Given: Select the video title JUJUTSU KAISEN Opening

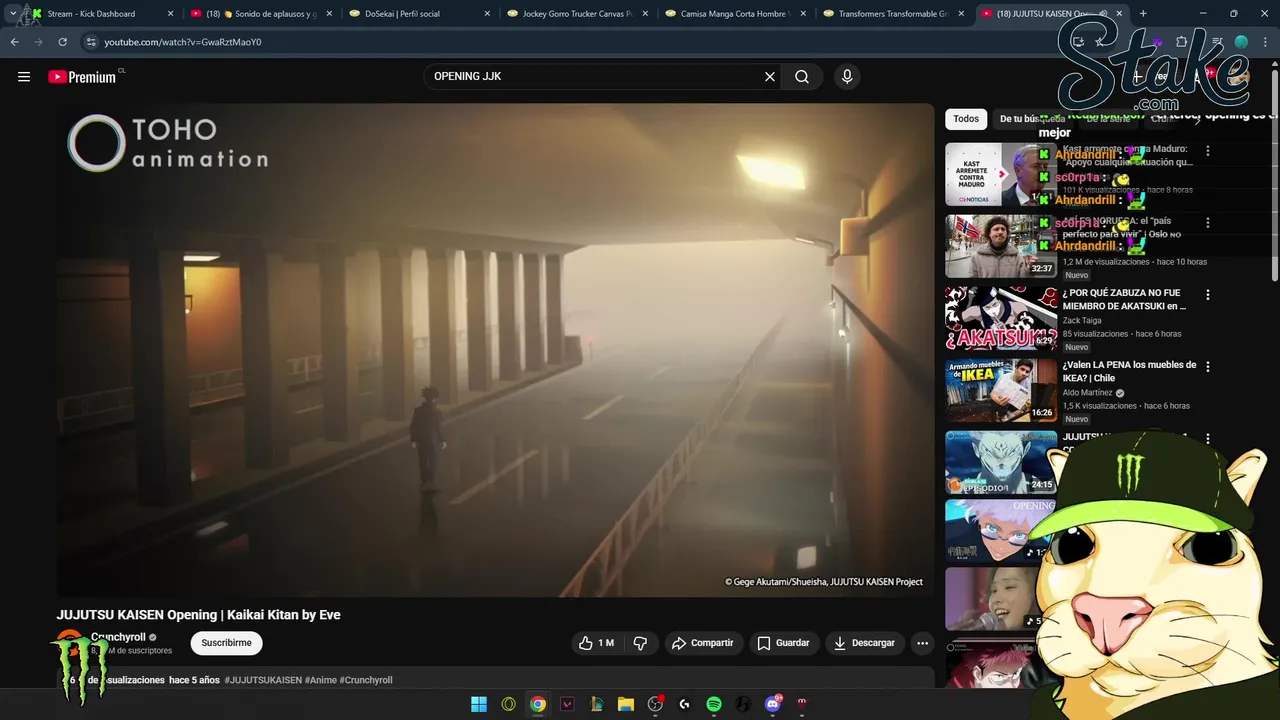Looking at the screenshot, I should coord(198,615).
